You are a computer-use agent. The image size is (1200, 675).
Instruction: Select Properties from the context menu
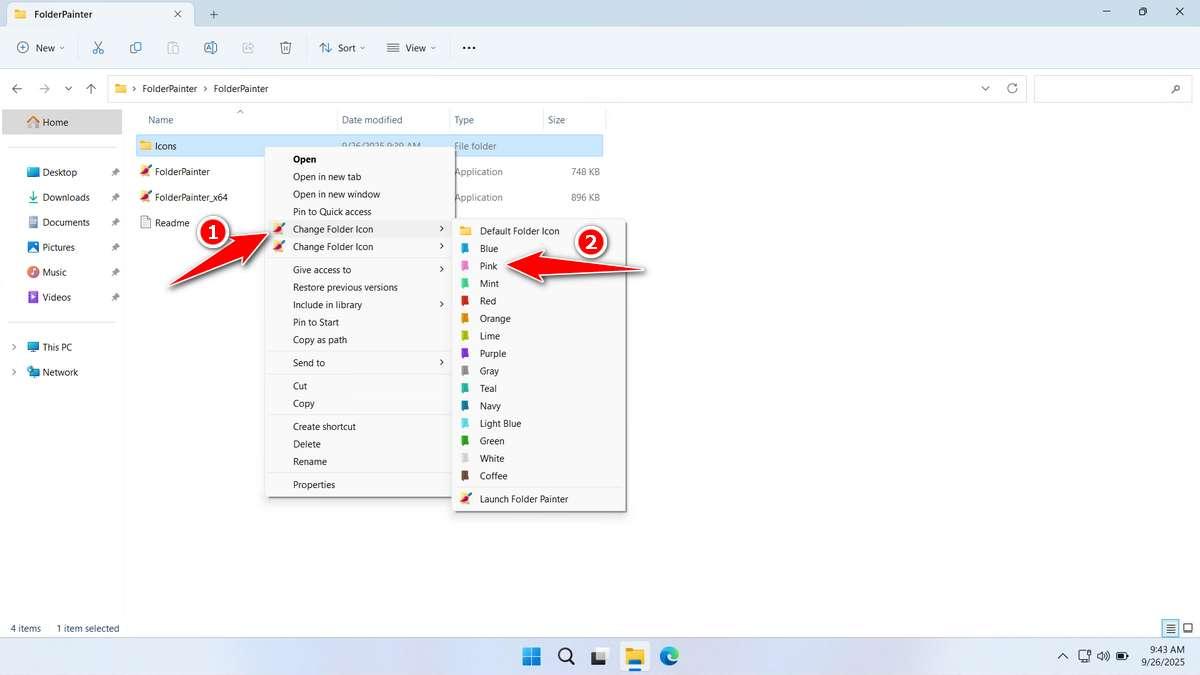click(x=313, y=484)
